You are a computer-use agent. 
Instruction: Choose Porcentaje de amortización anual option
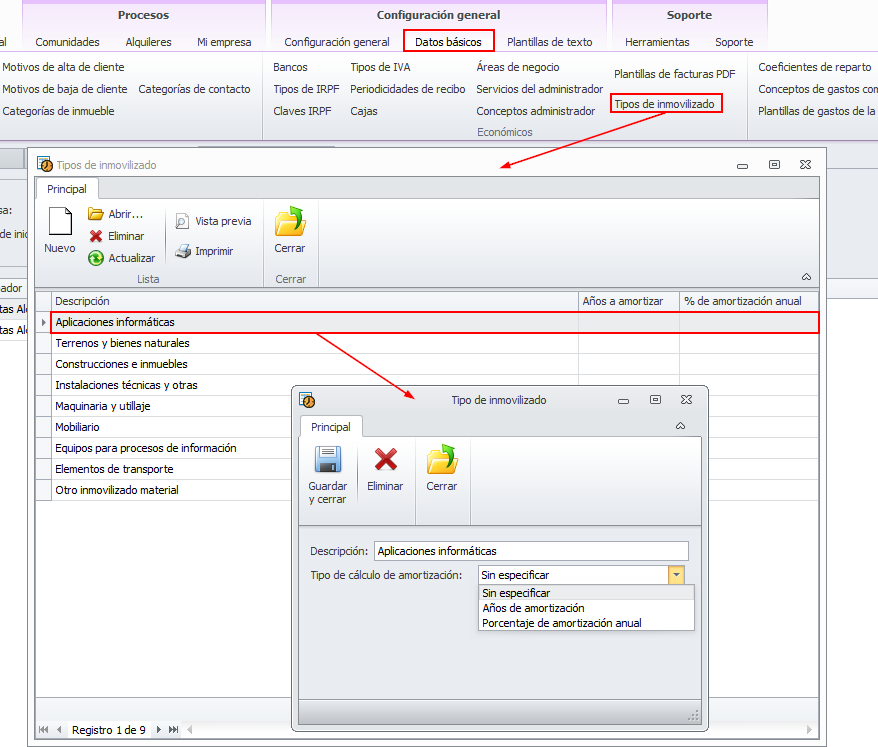[586, 623]
